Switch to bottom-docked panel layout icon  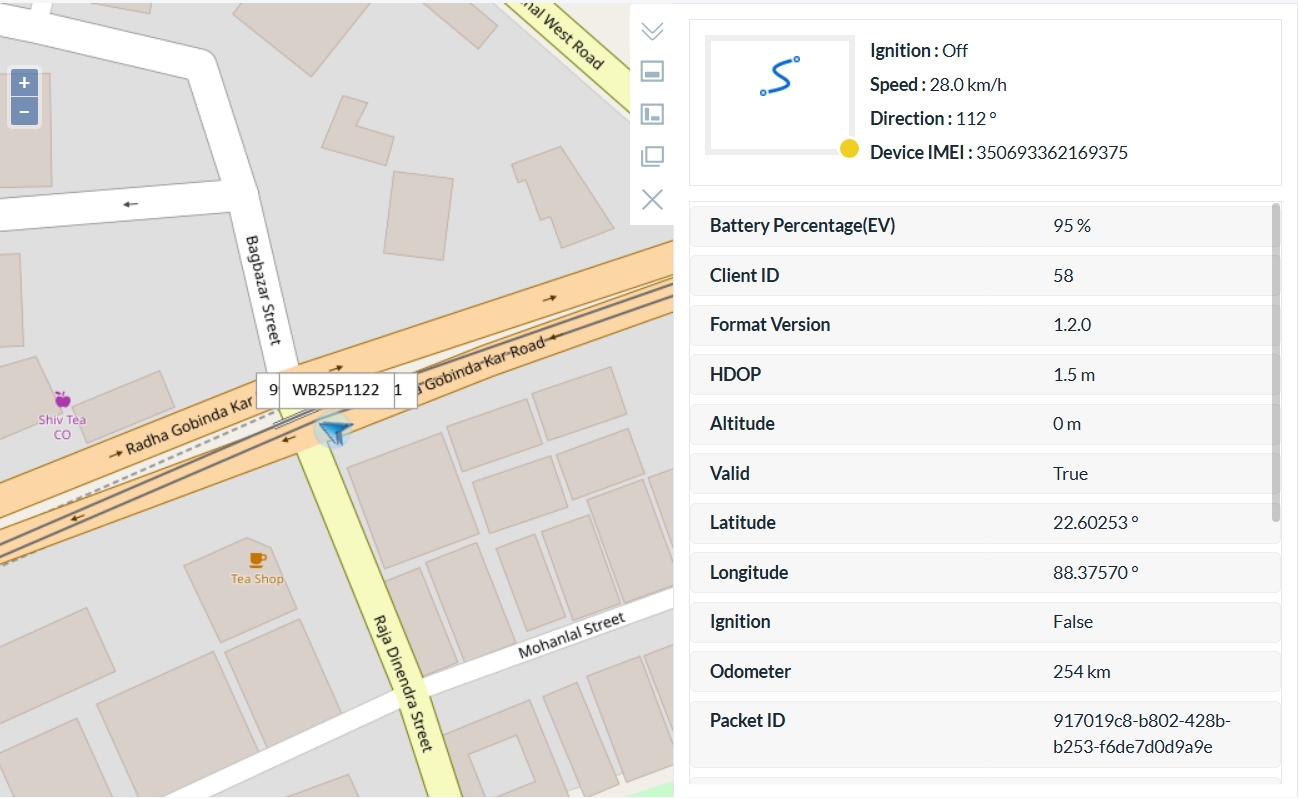coord(652,72)
